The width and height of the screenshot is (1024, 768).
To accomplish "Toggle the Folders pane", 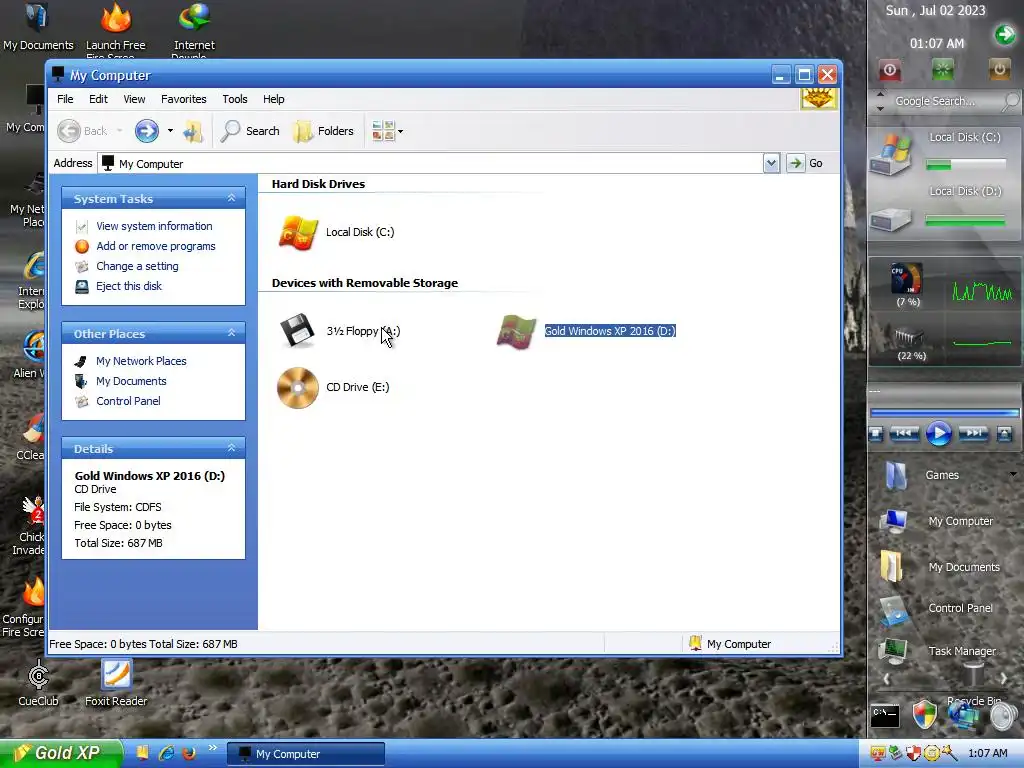I will pos(323,131).
